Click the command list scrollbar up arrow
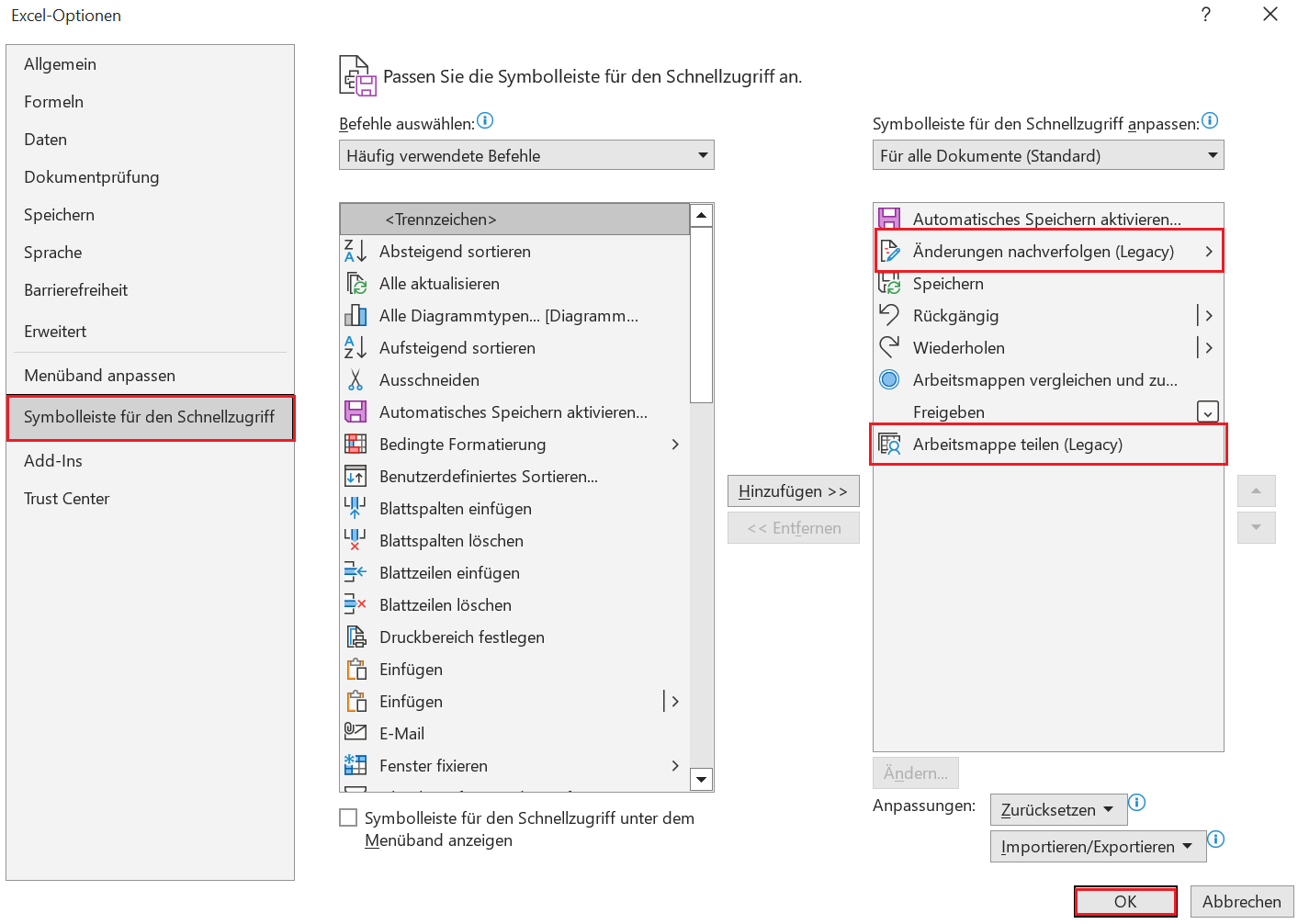 [x=701, y=215]
